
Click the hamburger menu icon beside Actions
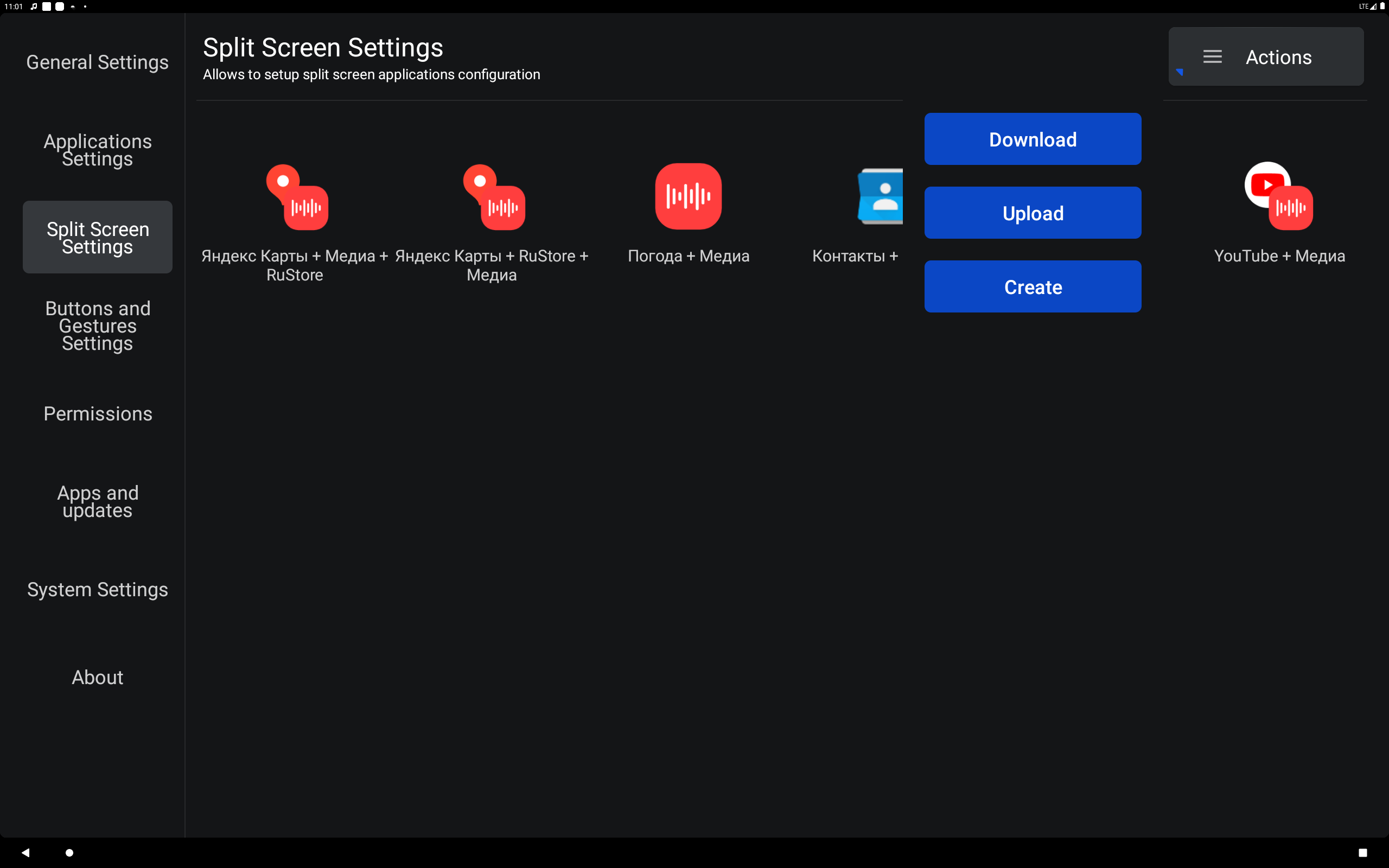pos(1212,57)
